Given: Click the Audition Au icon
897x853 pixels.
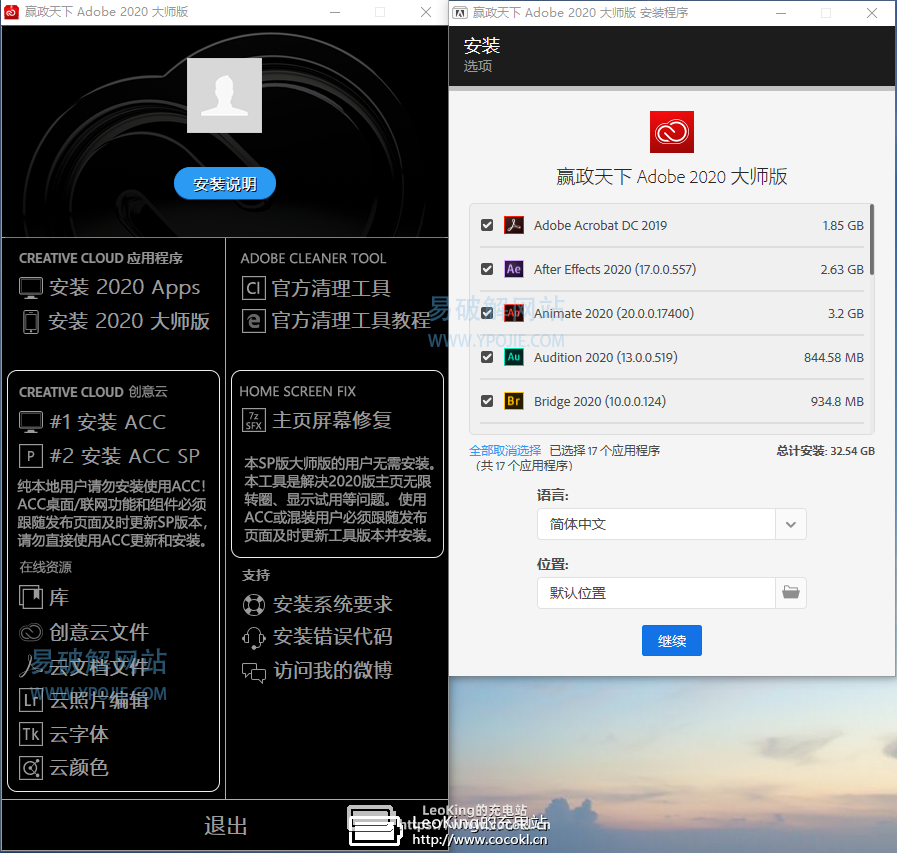Looking at the screenshot, I should [514, 357].
